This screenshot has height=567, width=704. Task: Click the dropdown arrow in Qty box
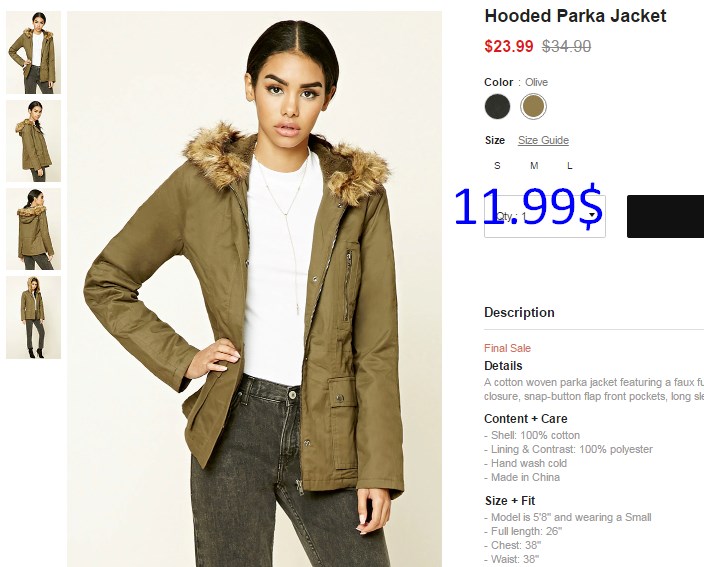point(593,216)
